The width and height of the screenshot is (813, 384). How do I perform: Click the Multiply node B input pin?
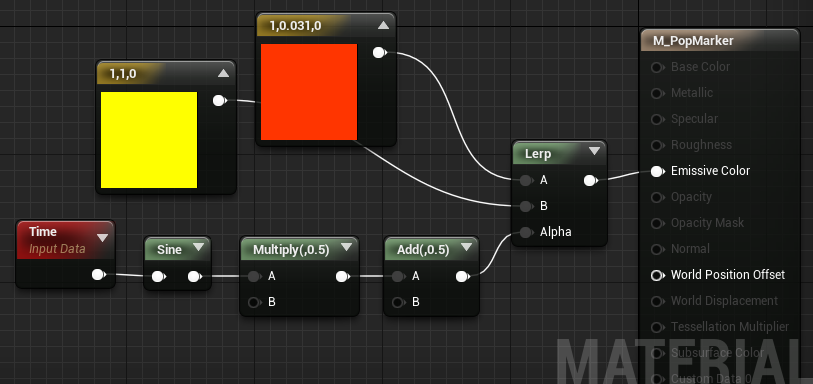point(254,302)
